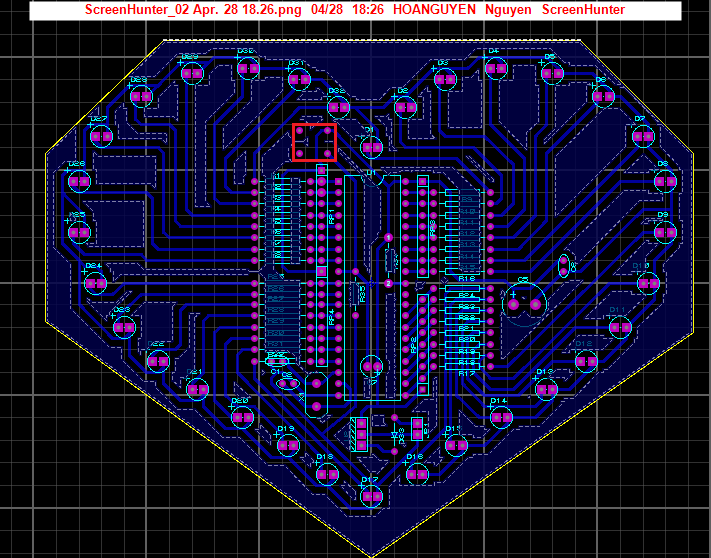Click resistor R35 beside the IC
711x558 pixels.
click(x=356, y=293)
